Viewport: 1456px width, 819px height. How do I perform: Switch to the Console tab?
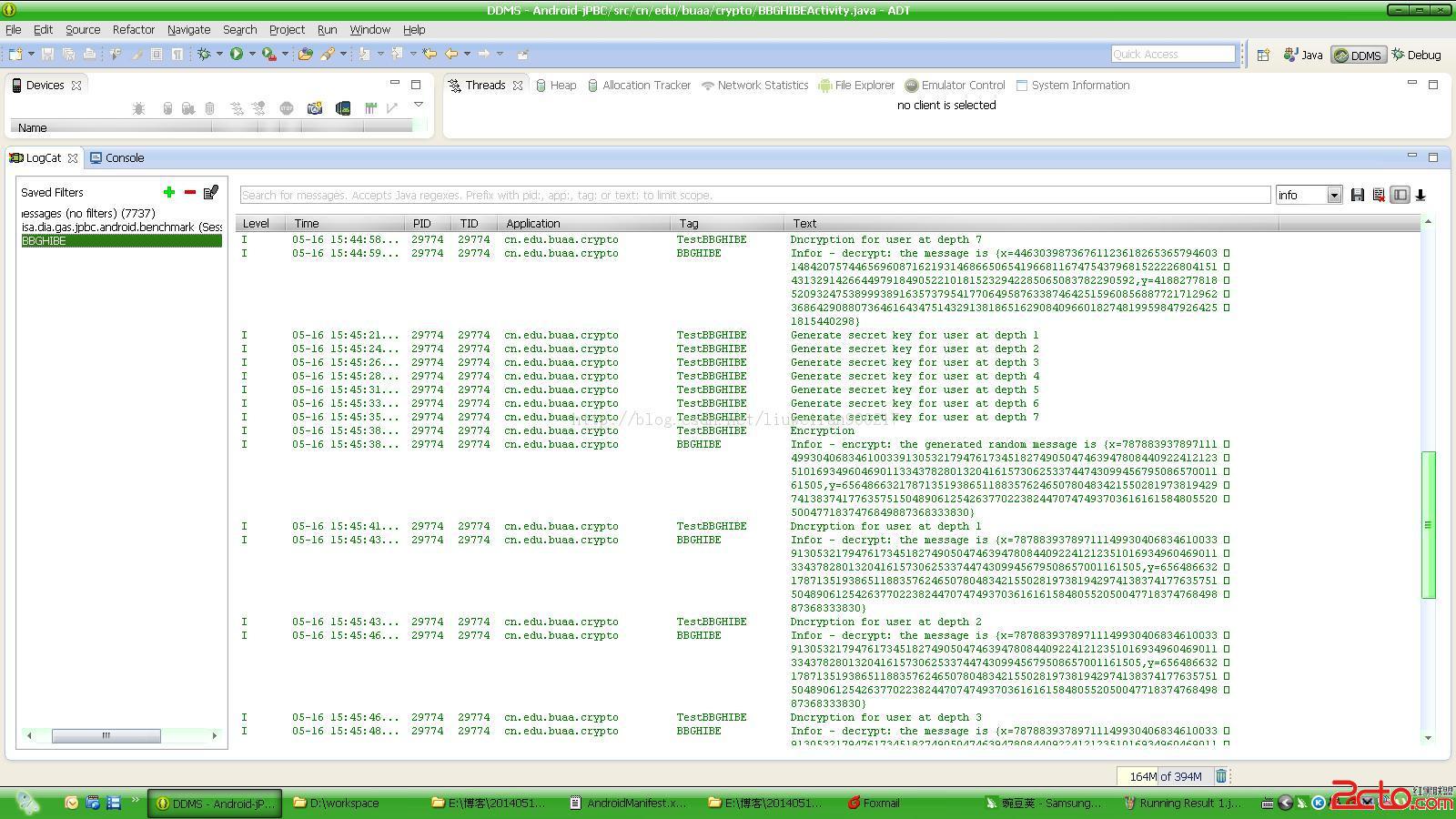pyautogui.click(x=124, y=157)
